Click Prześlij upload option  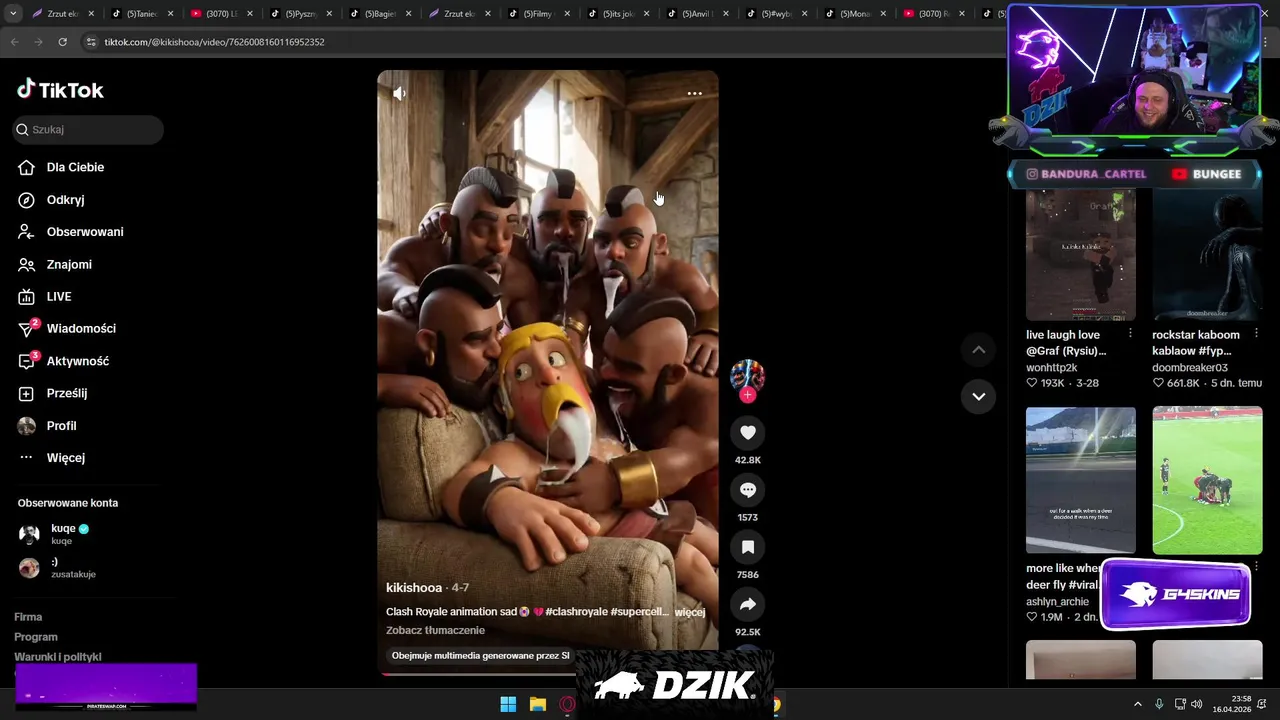(x=53, y=393)
